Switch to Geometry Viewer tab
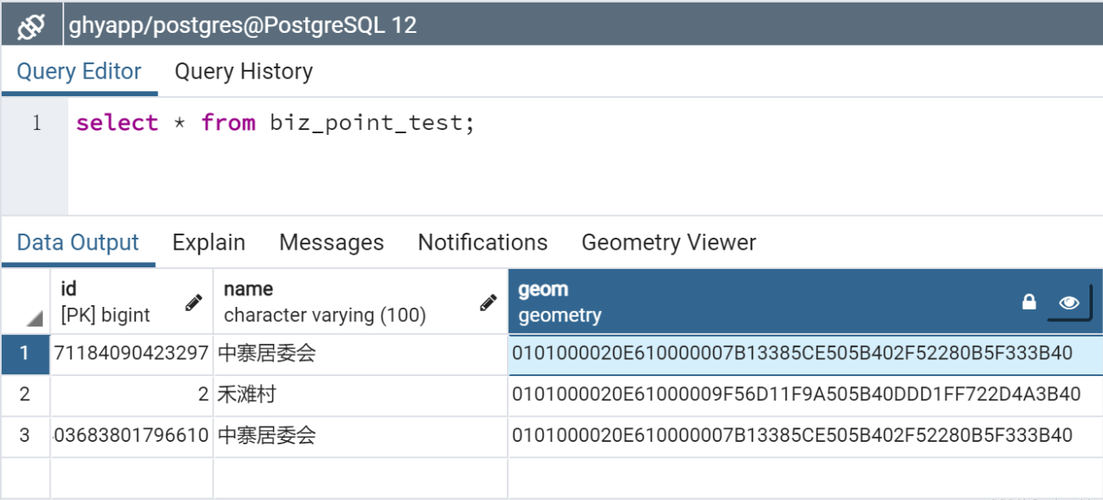This screenshot has height=500, width=1103. point(668,243)
